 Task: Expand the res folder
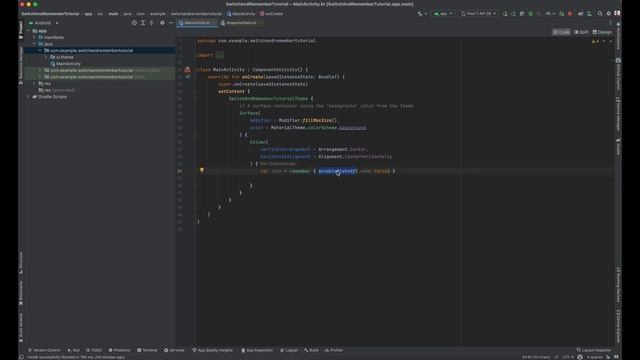(35, 83)
